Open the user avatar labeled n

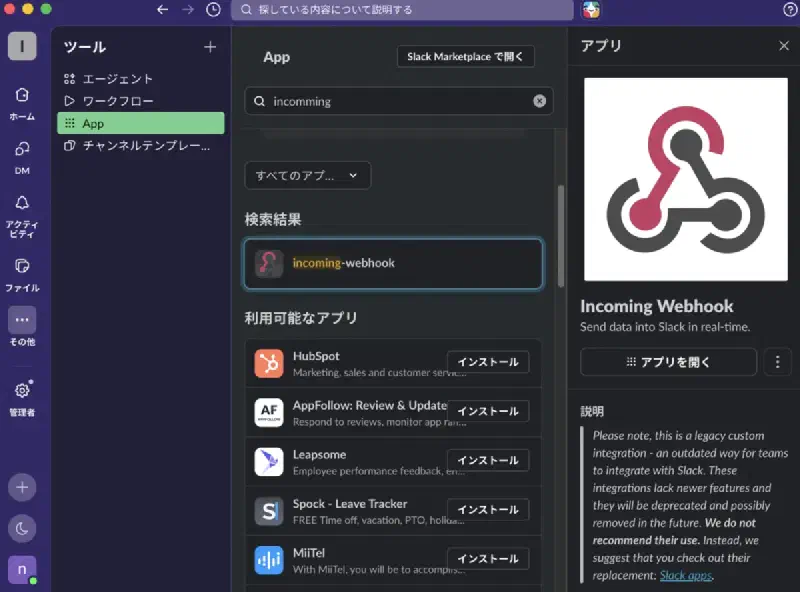[x=22, y=570]
